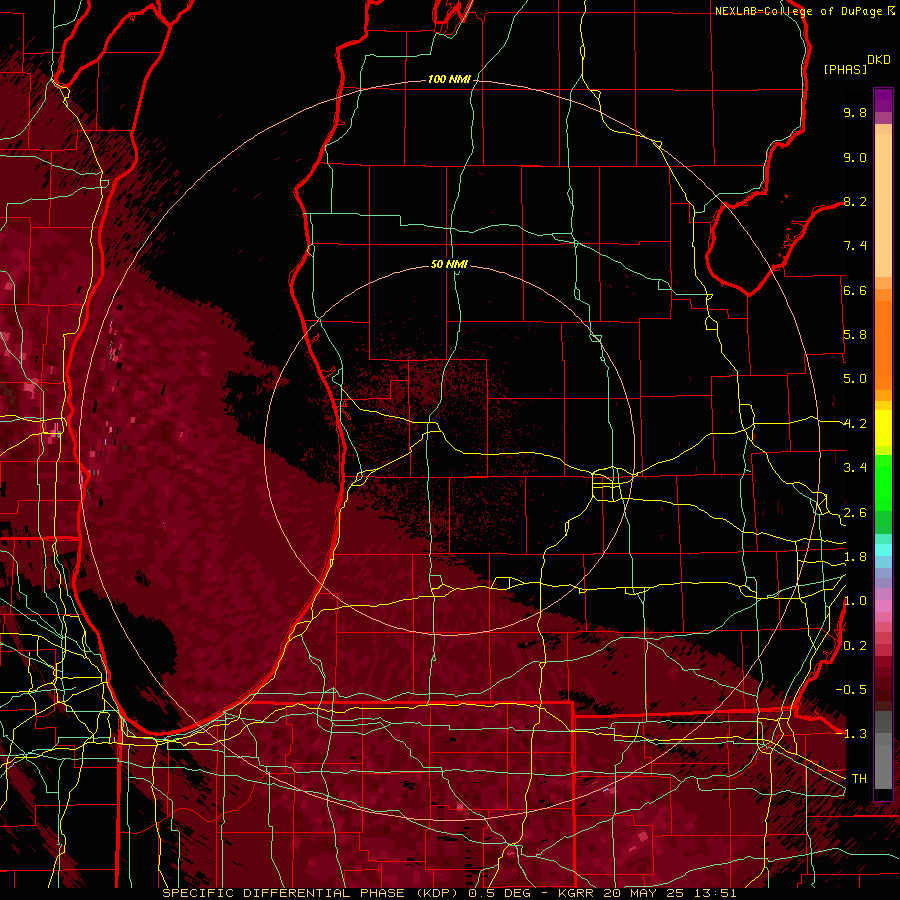Click the NEXLAB-College of DuPage watermark text

[798, 11]
